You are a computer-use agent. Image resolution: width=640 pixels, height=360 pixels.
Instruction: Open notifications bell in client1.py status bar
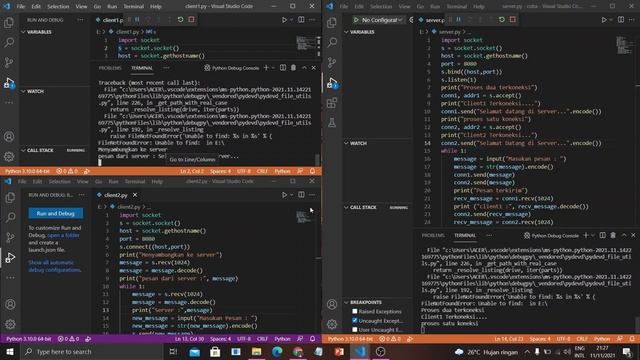[x=312, y=171]
